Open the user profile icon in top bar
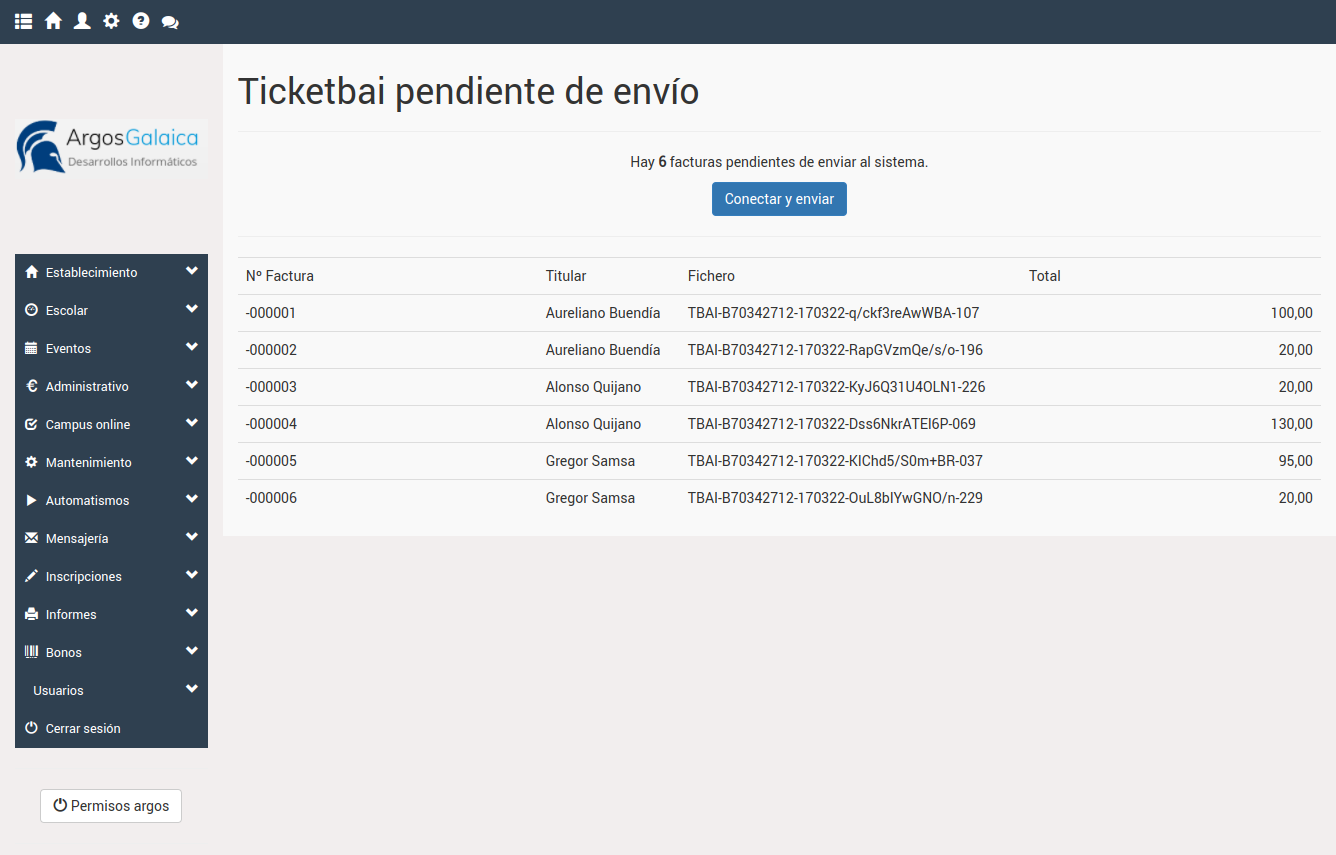The image size is (1336, 855). tap(82, 21)
